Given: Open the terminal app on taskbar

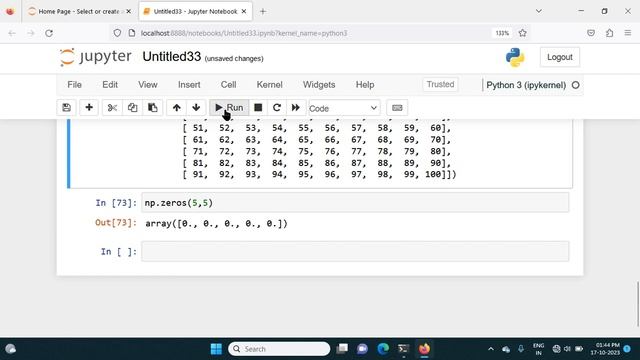Looking at the screenshot, I should [403, 349].
